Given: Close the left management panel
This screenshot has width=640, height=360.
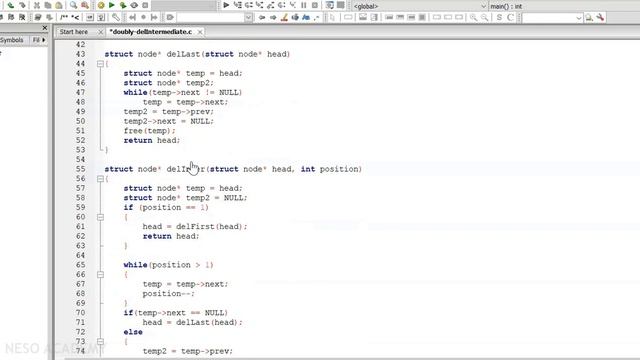Looking at the screenshot, I should [45, 28].
